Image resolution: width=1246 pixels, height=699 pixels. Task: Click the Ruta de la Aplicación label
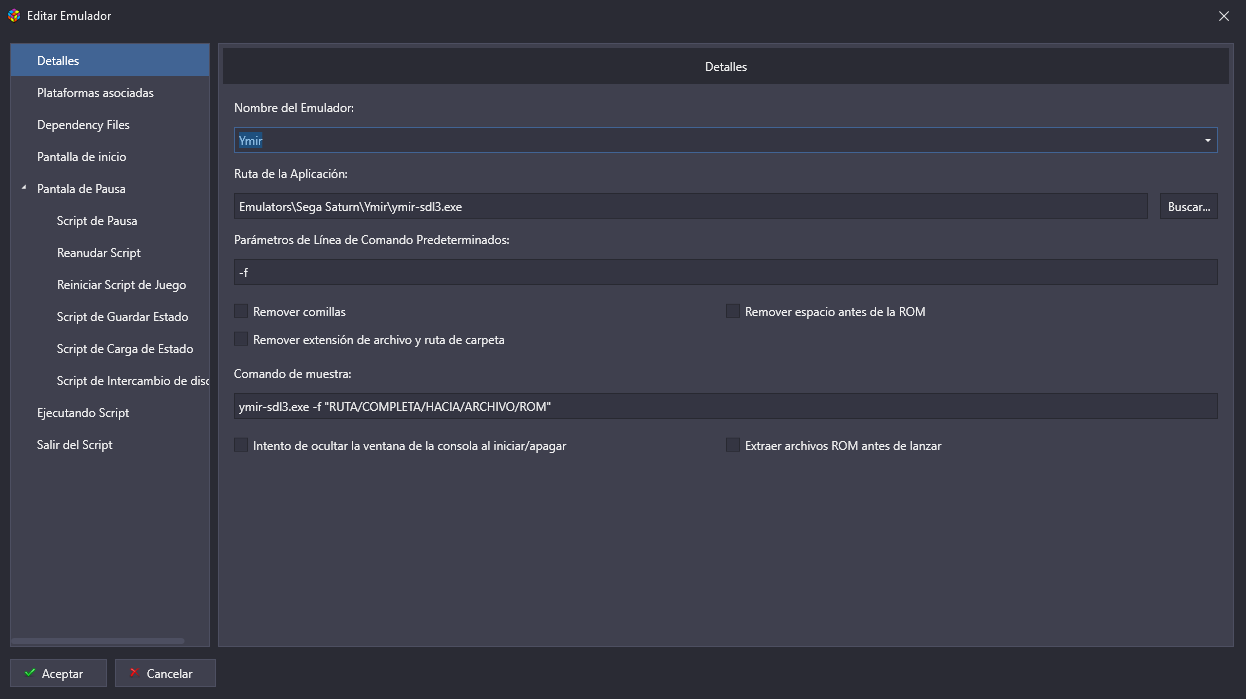pyautogui.click(x=291, y=174)
